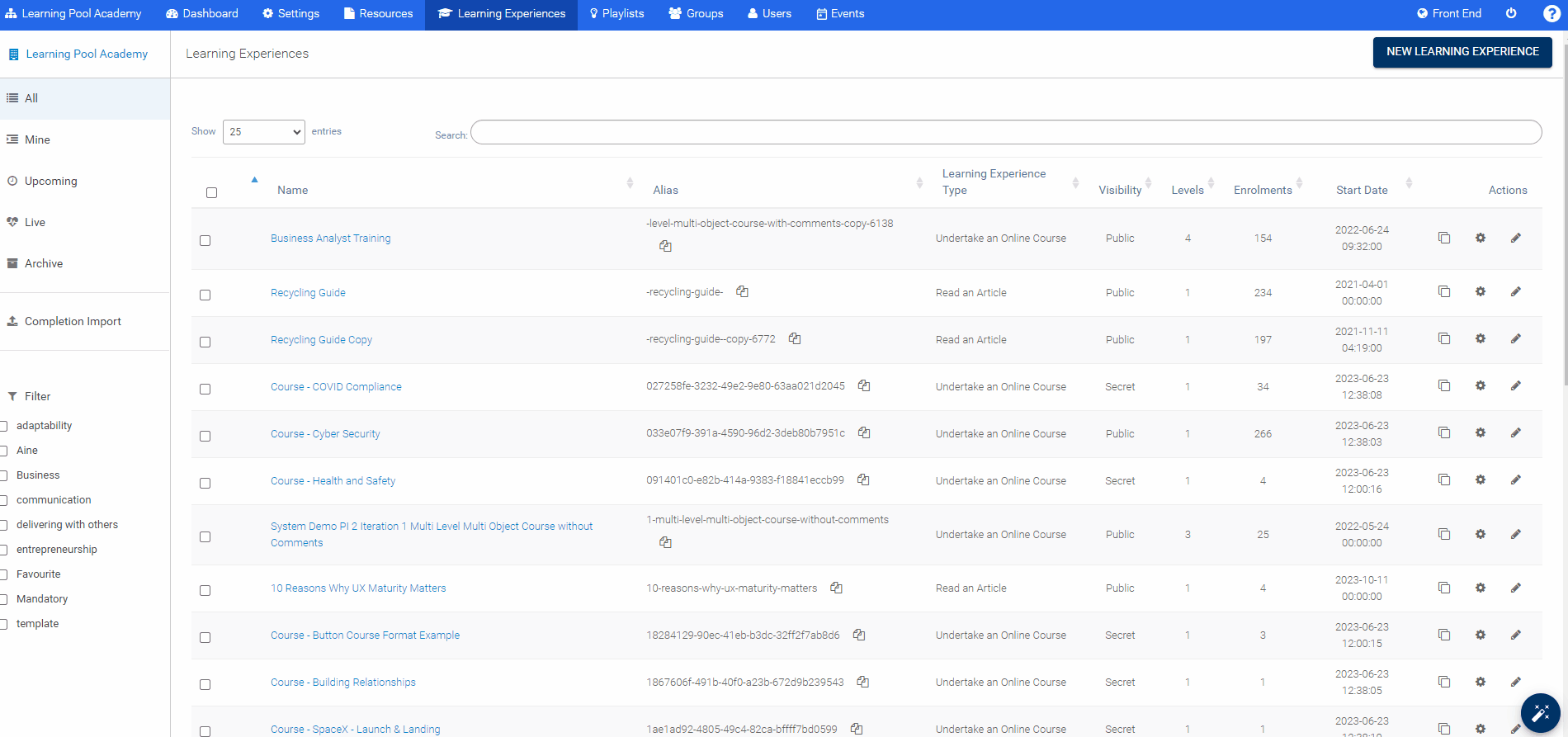The width and height of the screenshot is (1568, 737).
Task: Click the power logout icon in top bar
Action: pyautogui.click(x=1511, y=13)
